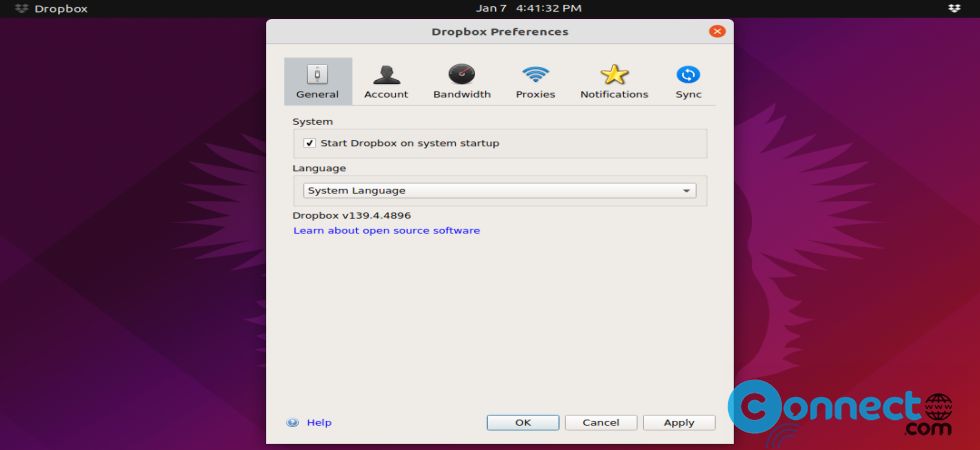Switch to the Sync tab

(688, 81)
